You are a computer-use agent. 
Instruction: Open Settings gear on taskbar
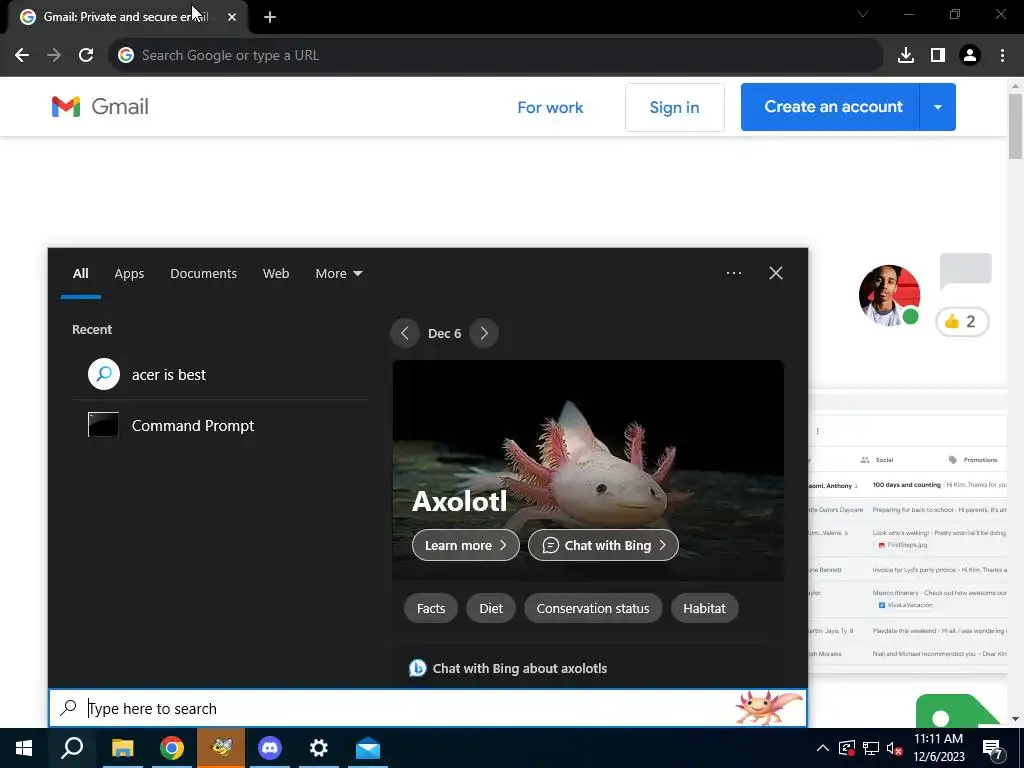tap(319, 748)
